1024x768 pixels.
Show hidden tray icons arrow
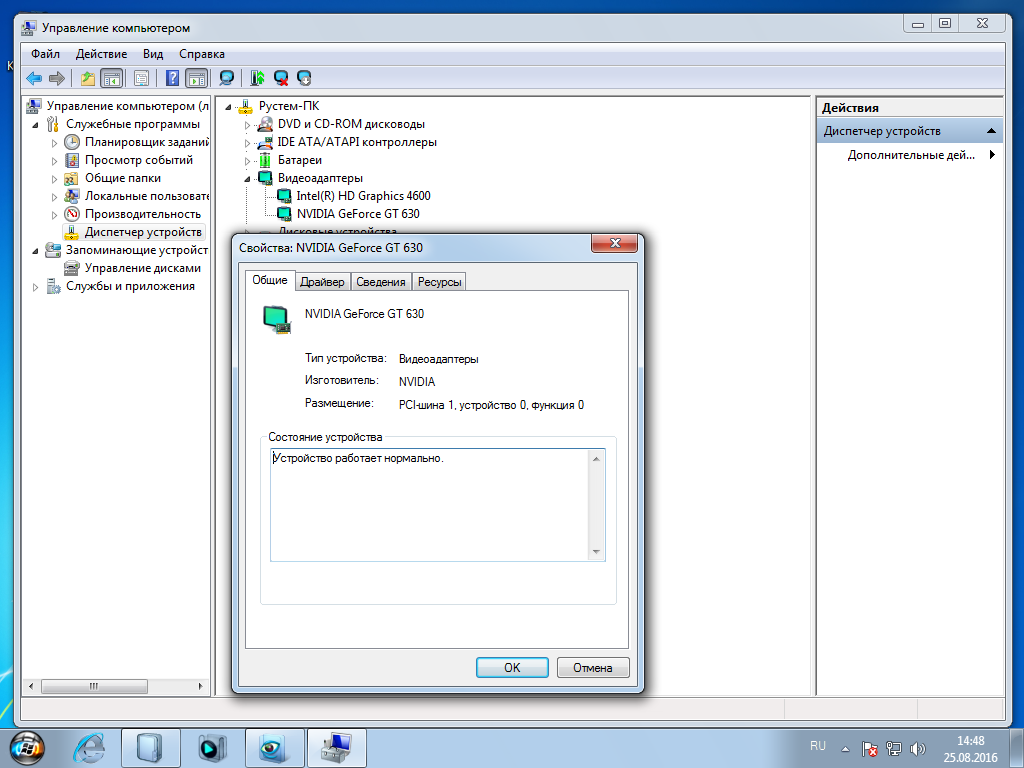pyautogui.click(x=845, y=750)
